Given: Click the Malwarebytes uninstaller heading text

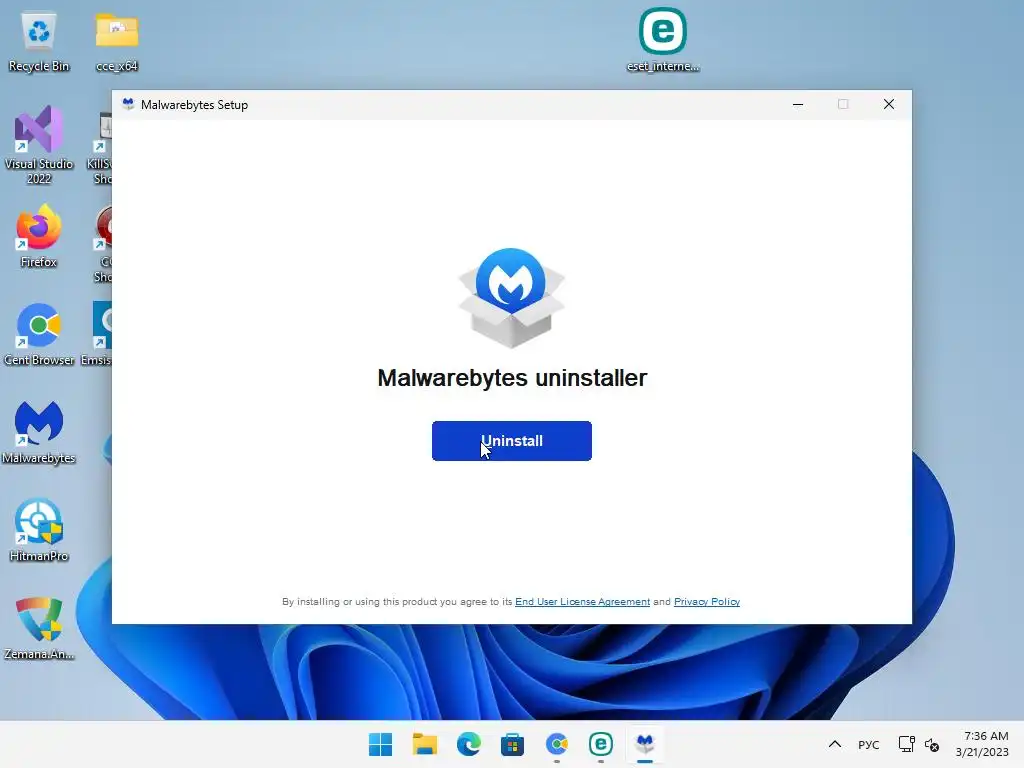Looking at the screenshot, I should pos(512,377).
